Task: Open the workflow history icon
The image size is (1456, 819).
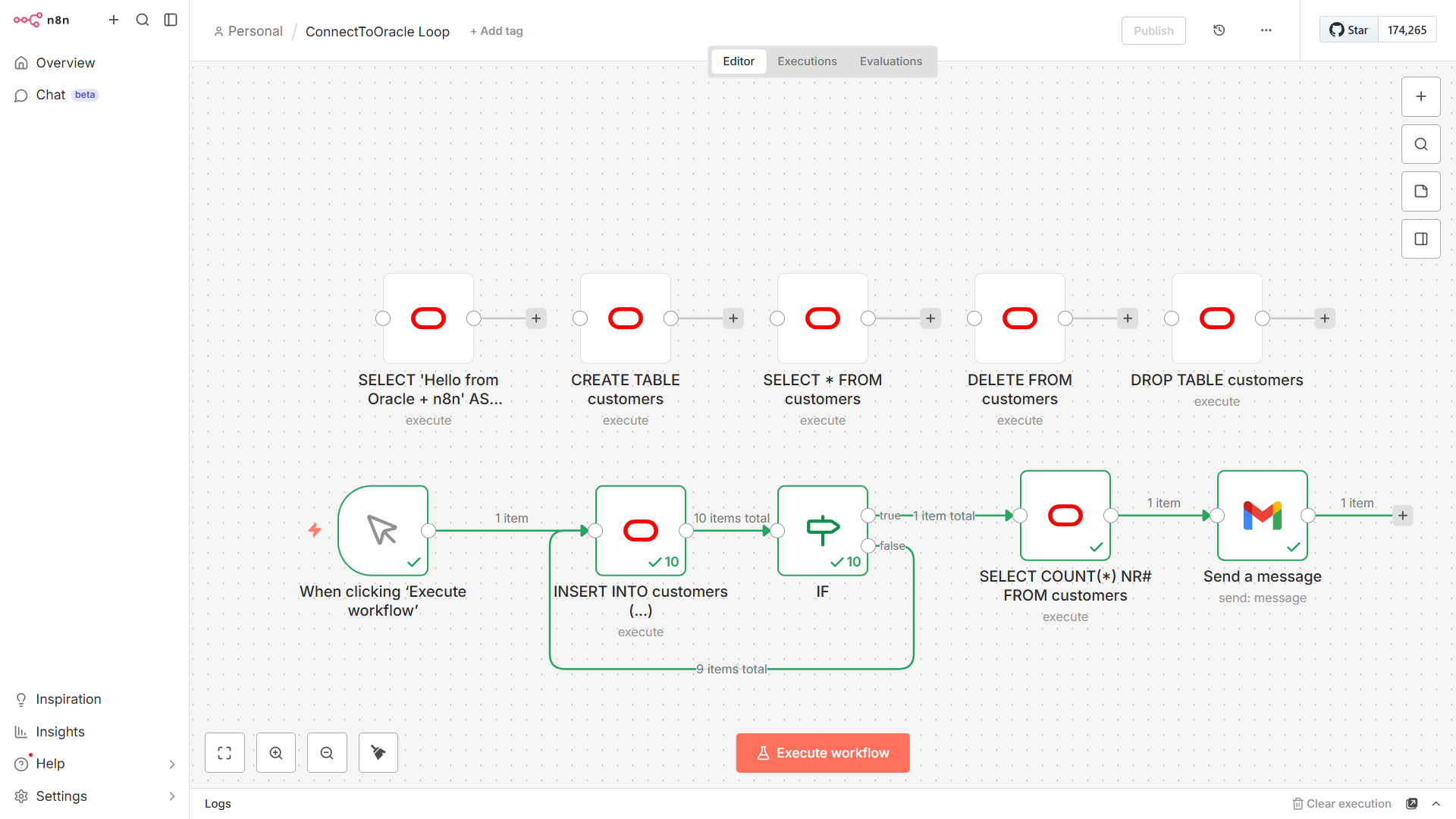Action: pyautogui.click(x=1219, y=30)
